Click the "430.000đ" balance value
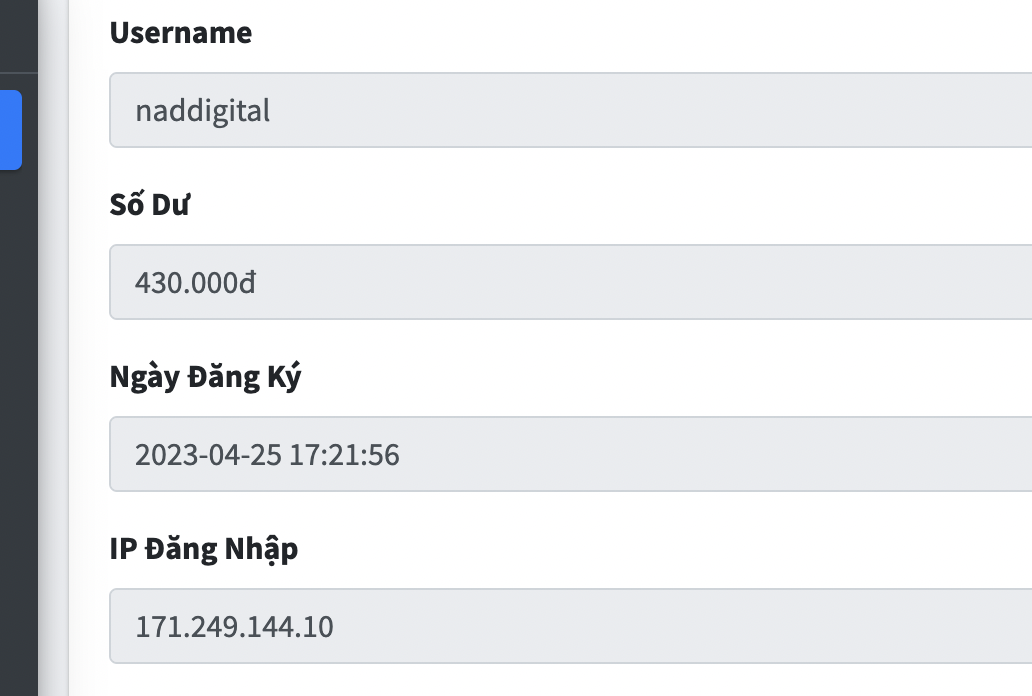The width and height of the screenshot is (1032, 696). pos(195,283)
